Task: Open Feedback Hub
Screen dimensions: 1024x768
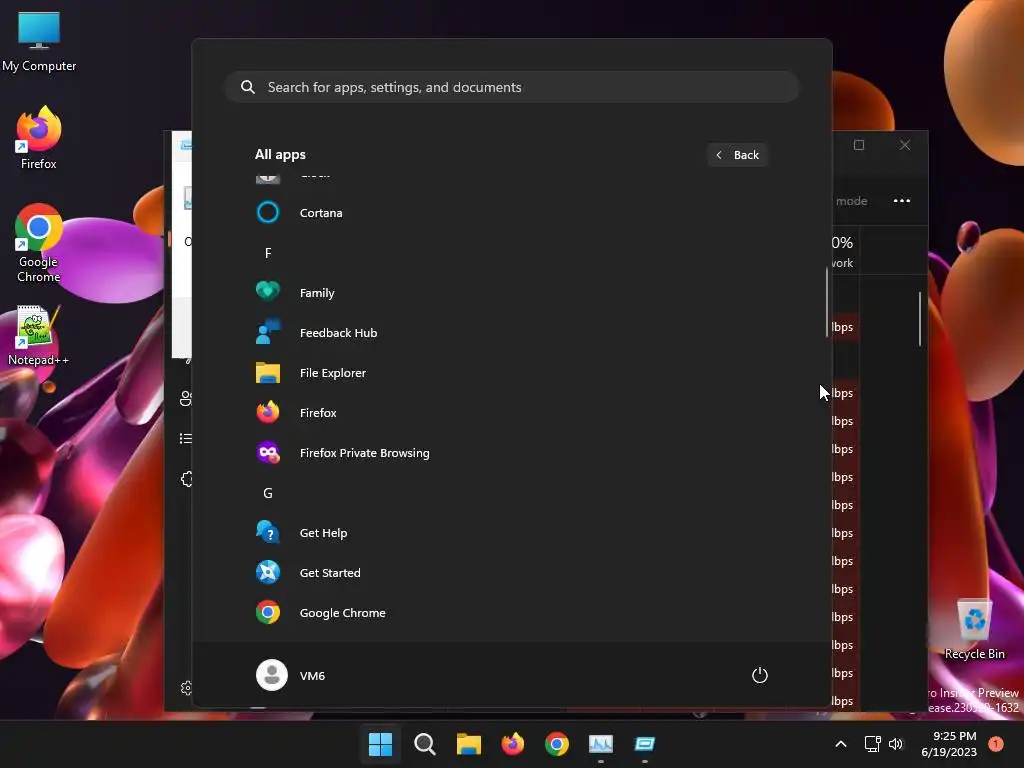Action: (512, 333)
